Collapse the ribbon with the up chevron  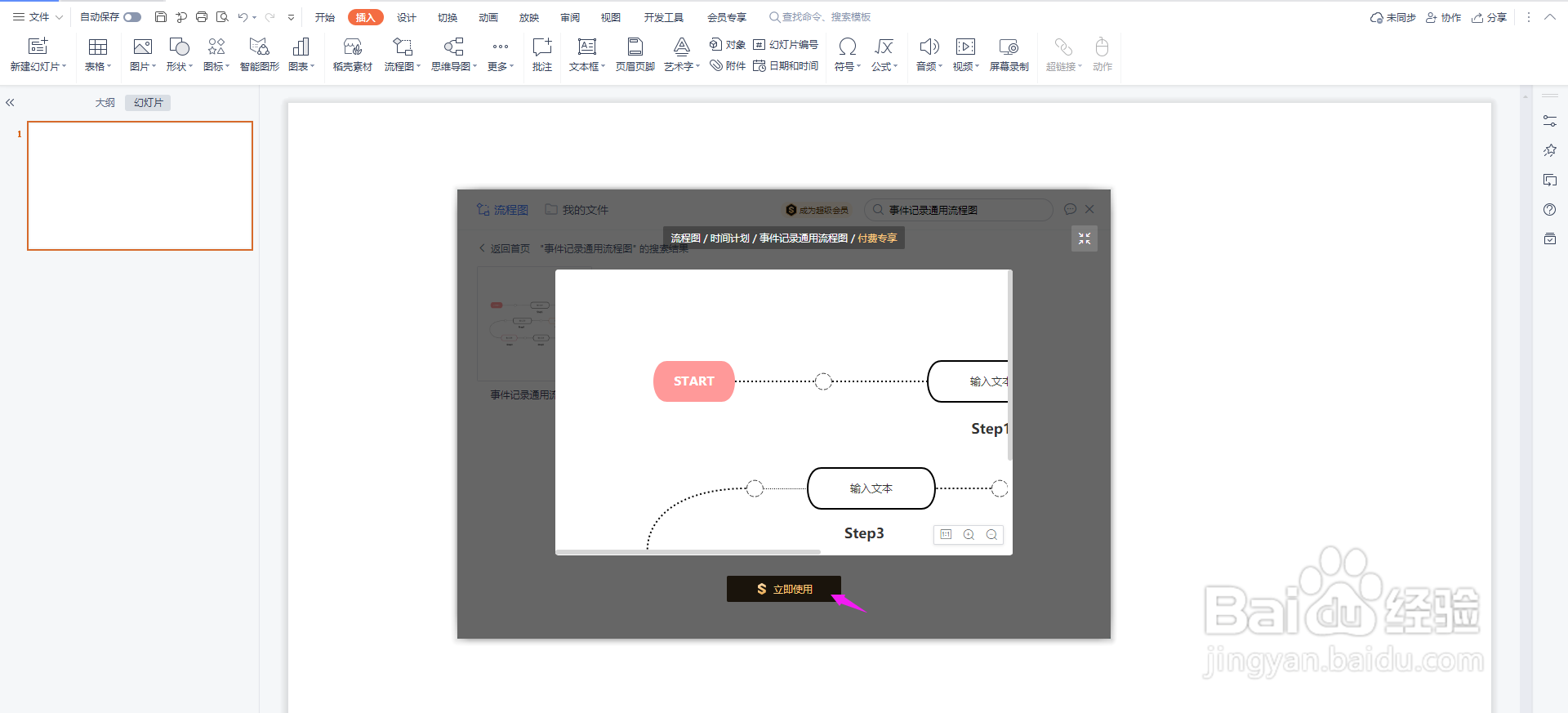(x=1549, y=17)
